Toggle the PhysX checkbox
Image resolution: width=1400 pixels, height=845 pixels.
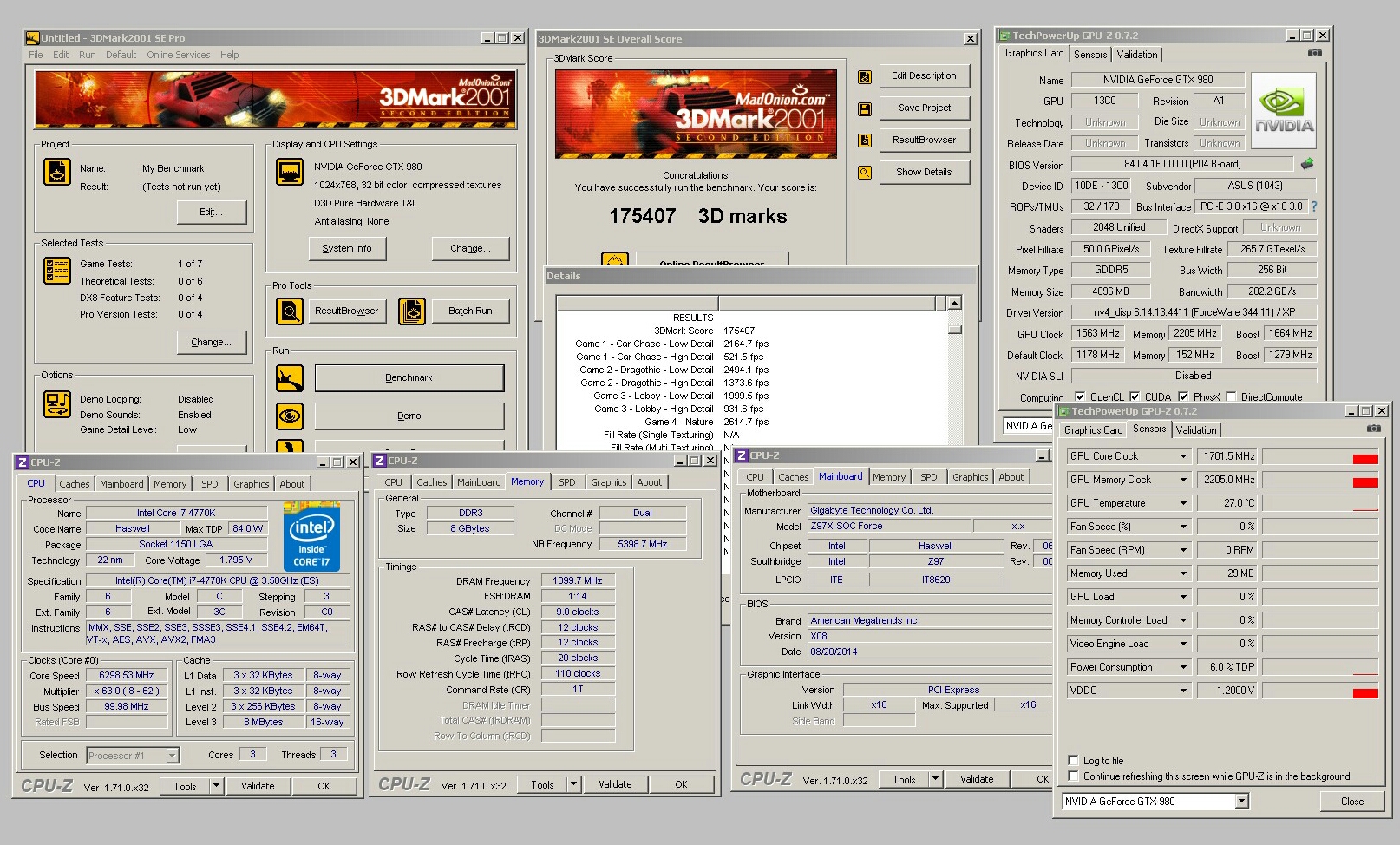pyautogui.click(x=1182, y=397)
